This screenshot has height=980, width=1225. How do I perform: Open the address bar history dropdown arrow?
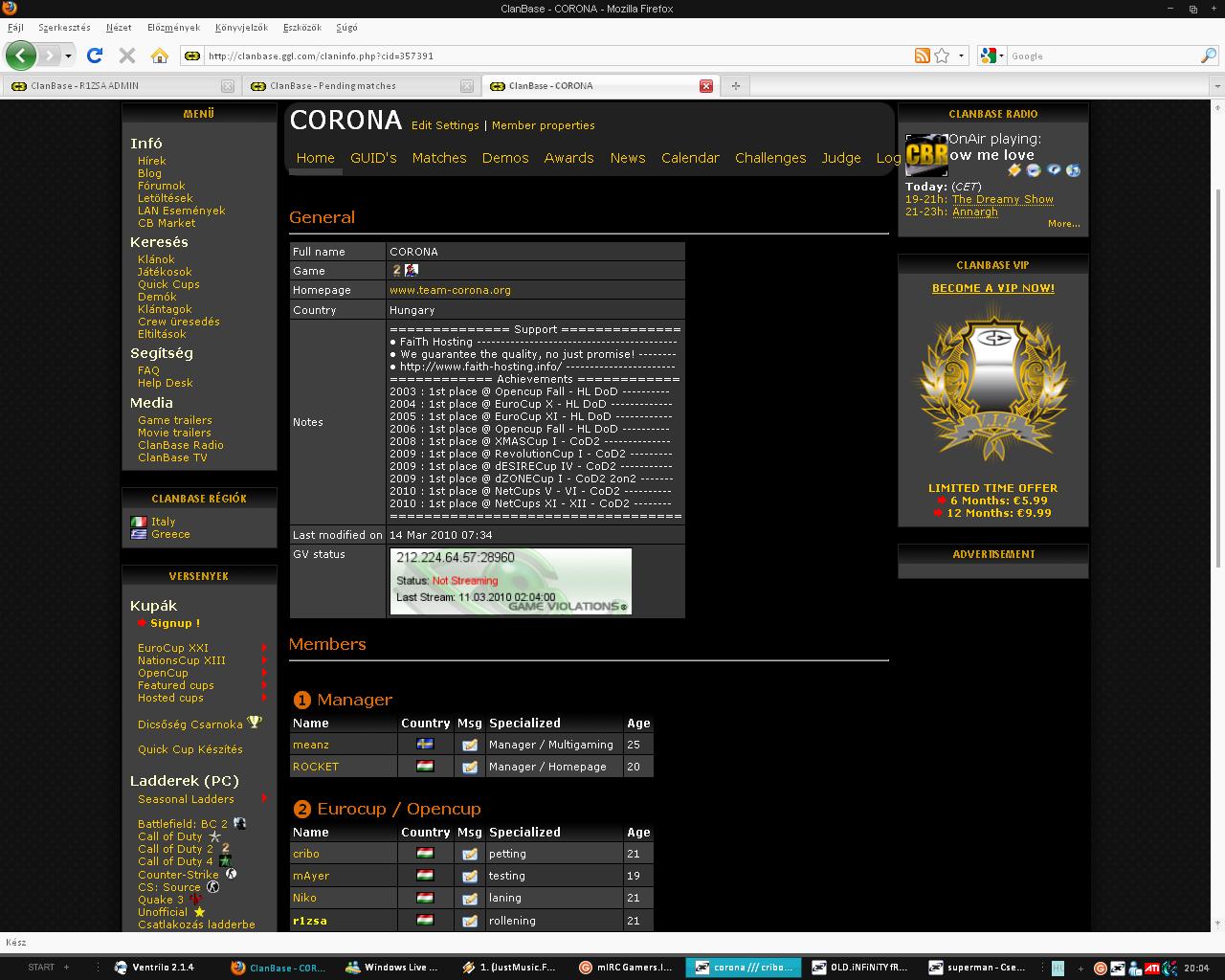[961, 56]
